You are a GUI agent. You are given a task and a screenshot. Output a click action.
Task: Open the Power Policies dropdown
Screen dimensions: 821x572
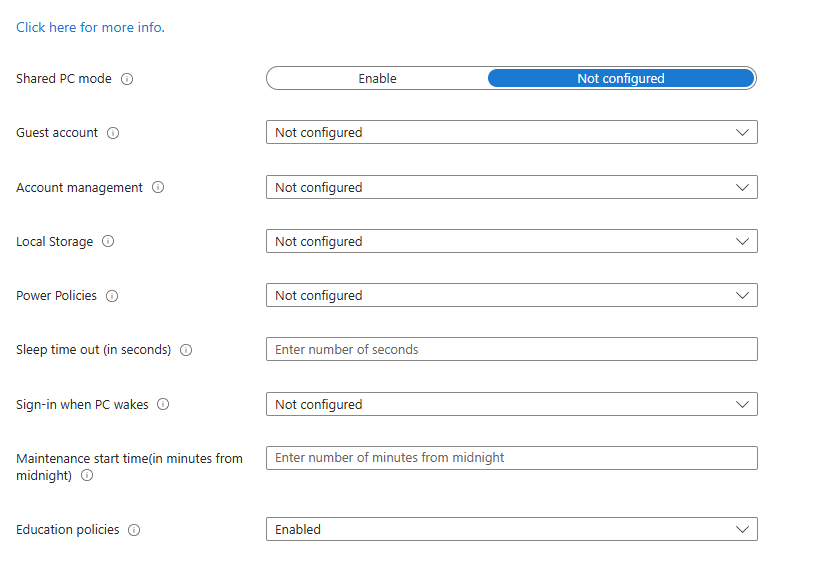point(512,295)
